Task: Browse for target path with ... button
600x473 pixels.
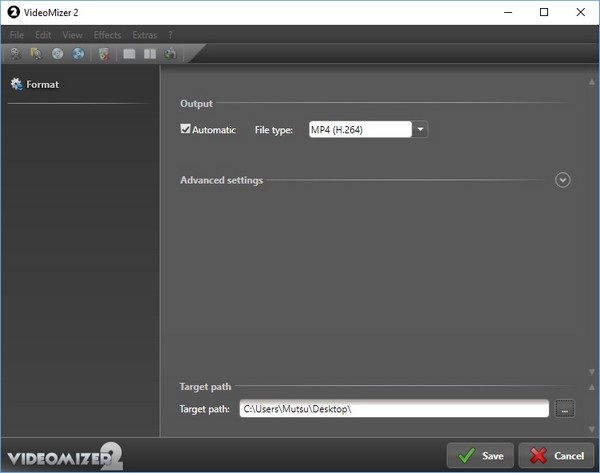Action: [564, 409]
